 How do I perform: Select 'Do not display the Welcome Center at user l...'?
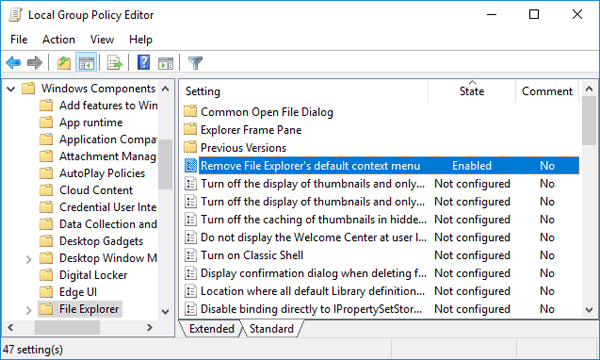pyautogui.click(x=313, y=237)
